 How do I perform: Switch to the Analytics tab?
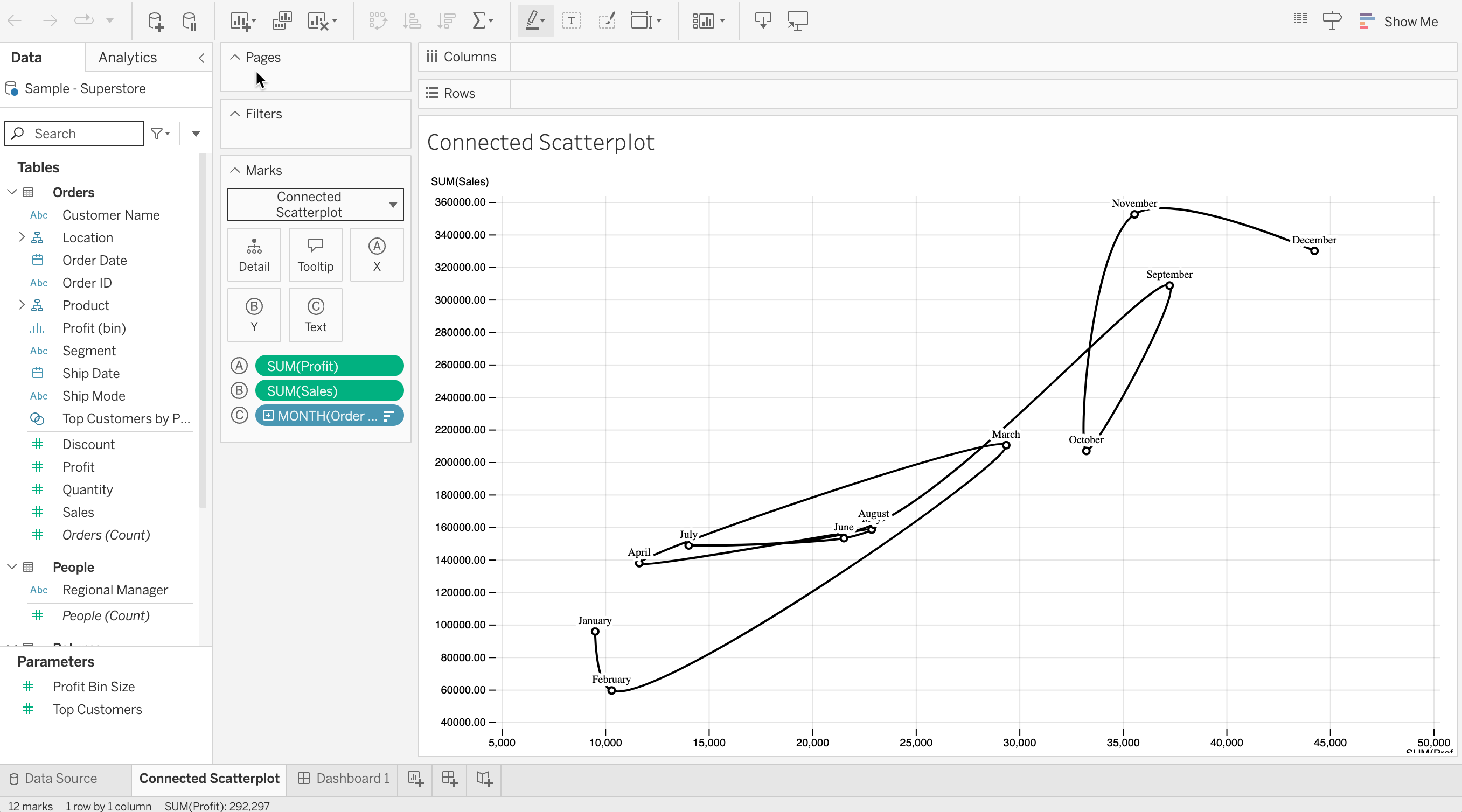[x=127, y=57]
